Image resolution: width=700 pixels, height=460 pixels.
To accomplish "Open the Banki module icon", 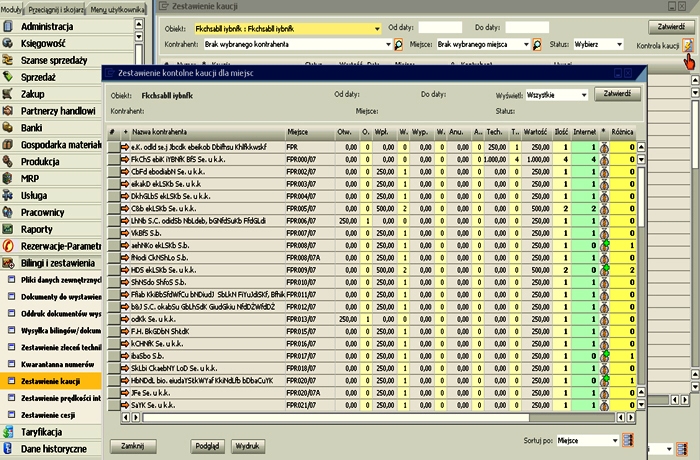I will click(8, 128).
